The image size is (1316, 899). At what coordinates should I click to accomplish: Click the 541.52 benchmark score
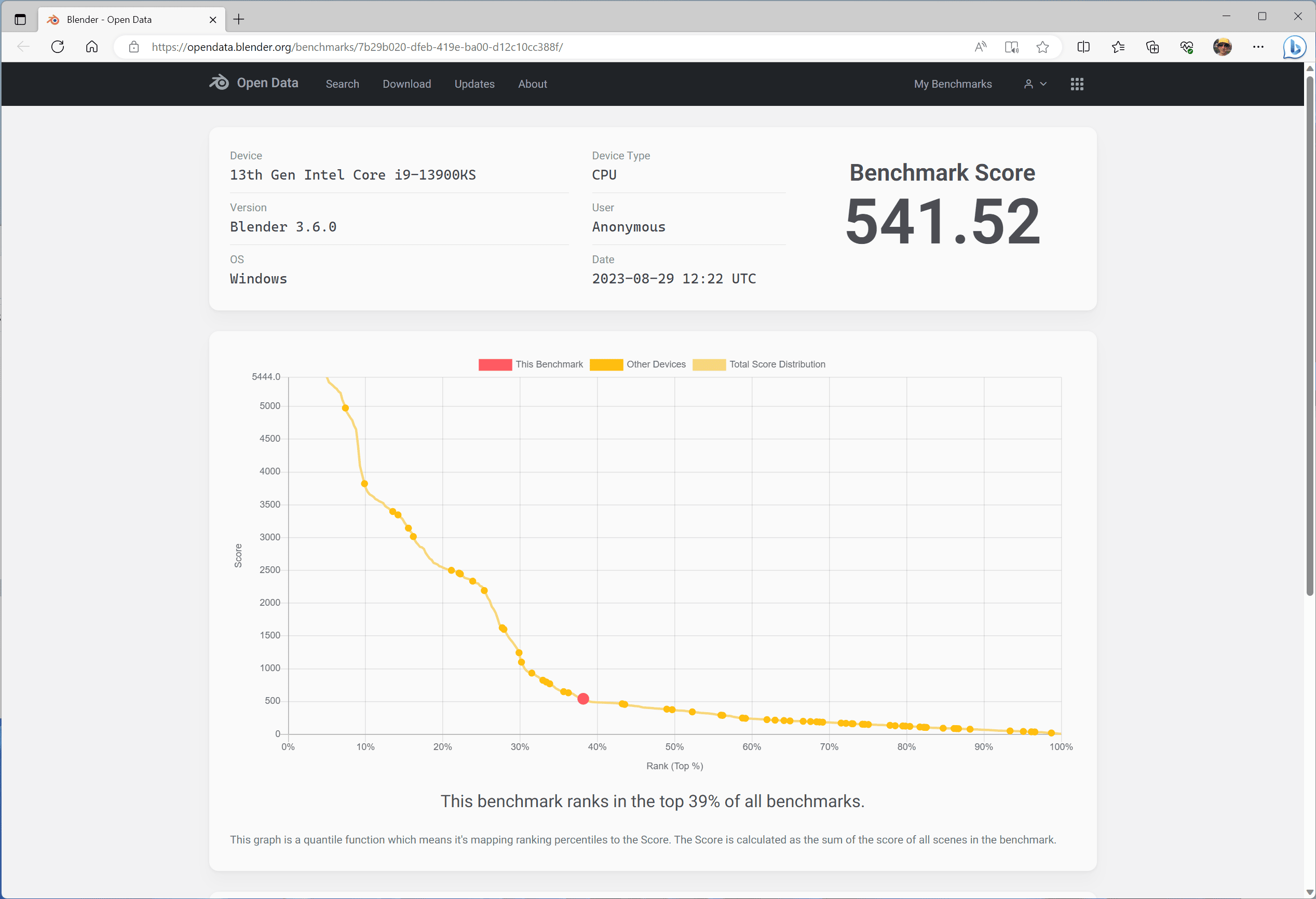pos(942,221)
